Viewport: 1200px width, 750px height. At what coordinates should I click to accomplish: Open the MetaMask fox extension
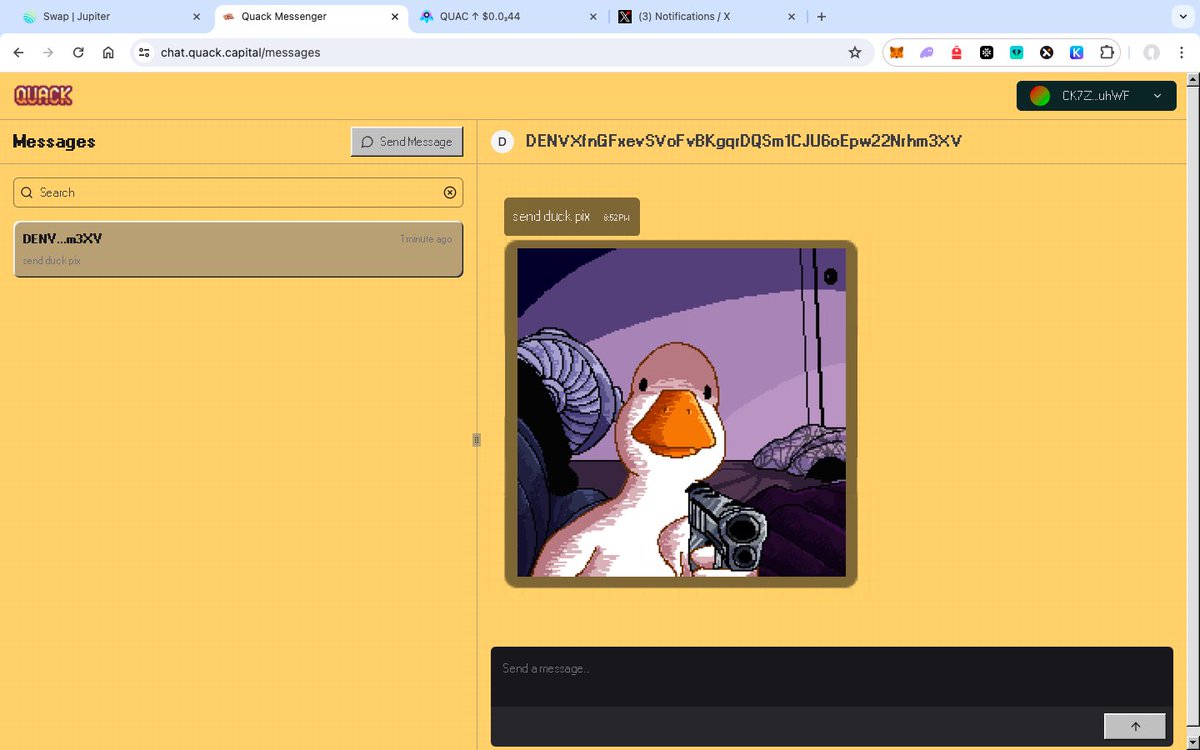point(896,52)
